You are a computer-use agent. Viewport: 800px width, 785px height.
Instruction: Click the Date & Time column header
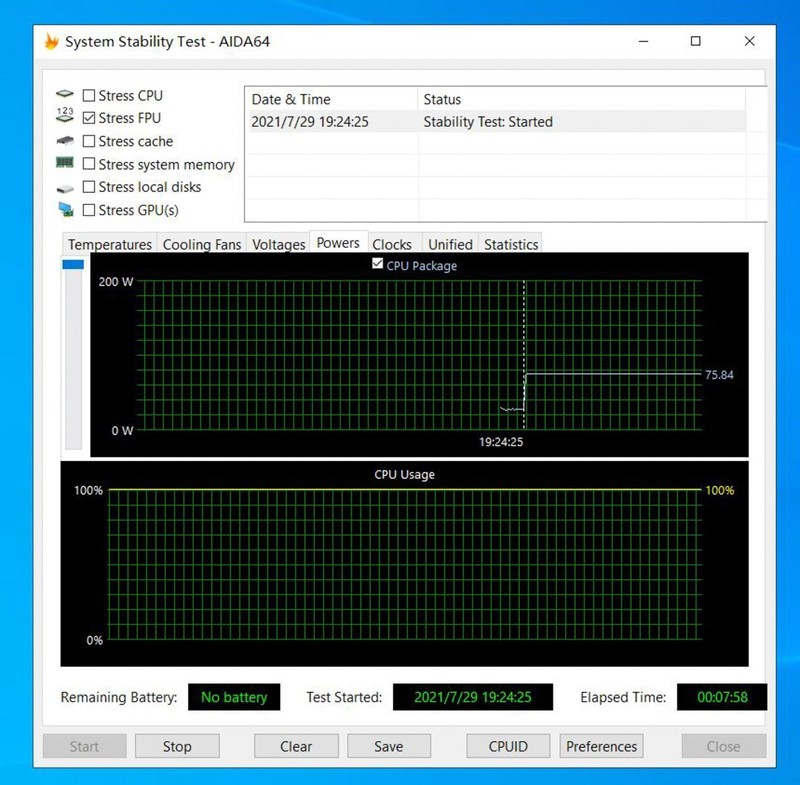332,99
